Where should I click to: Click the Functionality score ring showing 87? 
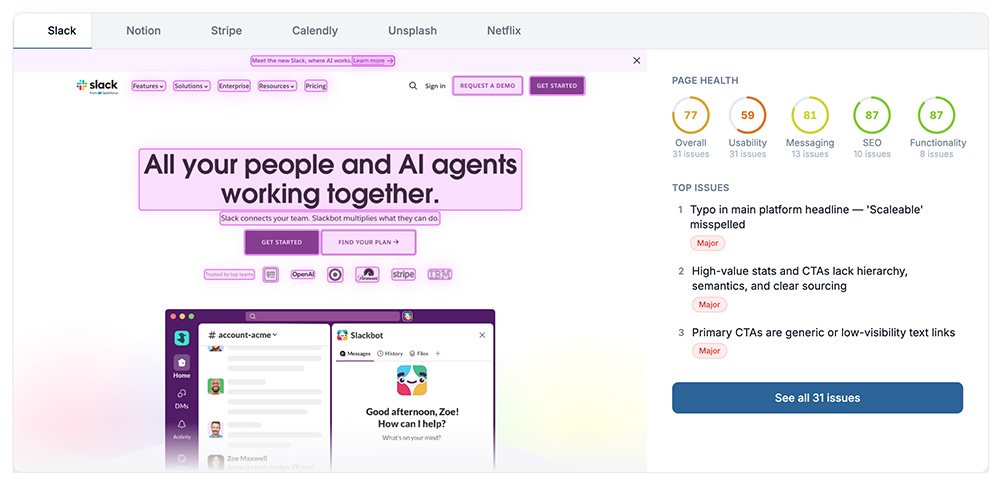[x=936, y=115]
